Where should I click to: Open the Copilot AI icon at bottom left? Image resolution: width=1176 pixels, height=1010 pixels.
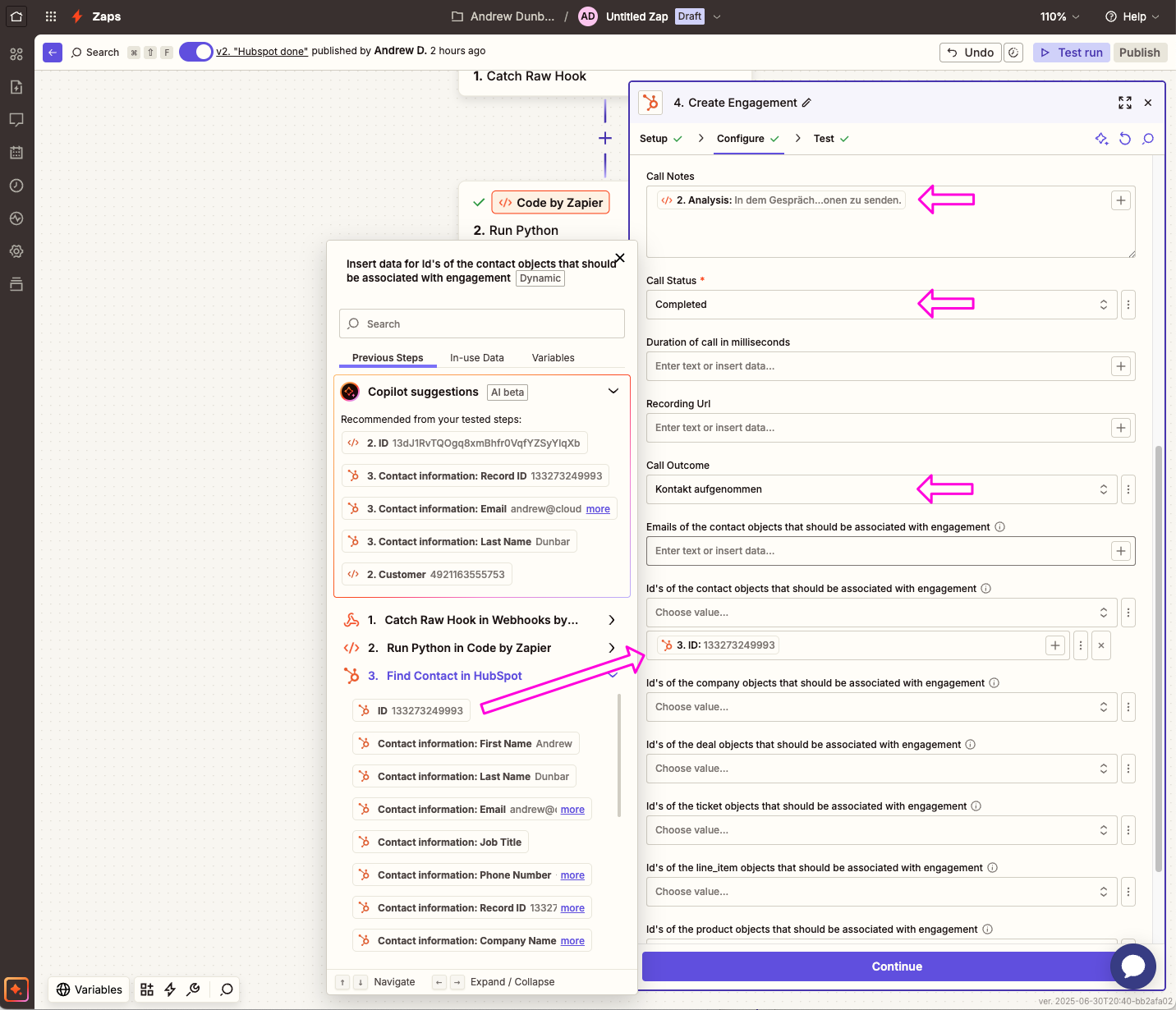point(16,989)
